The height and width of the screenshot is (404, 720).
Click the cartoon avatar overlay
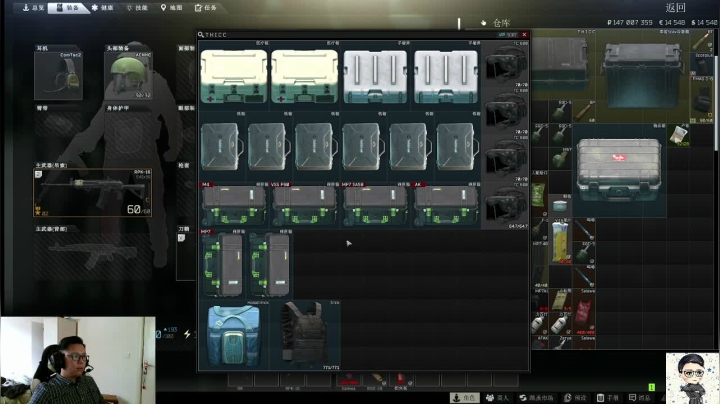tap(692, 378)
